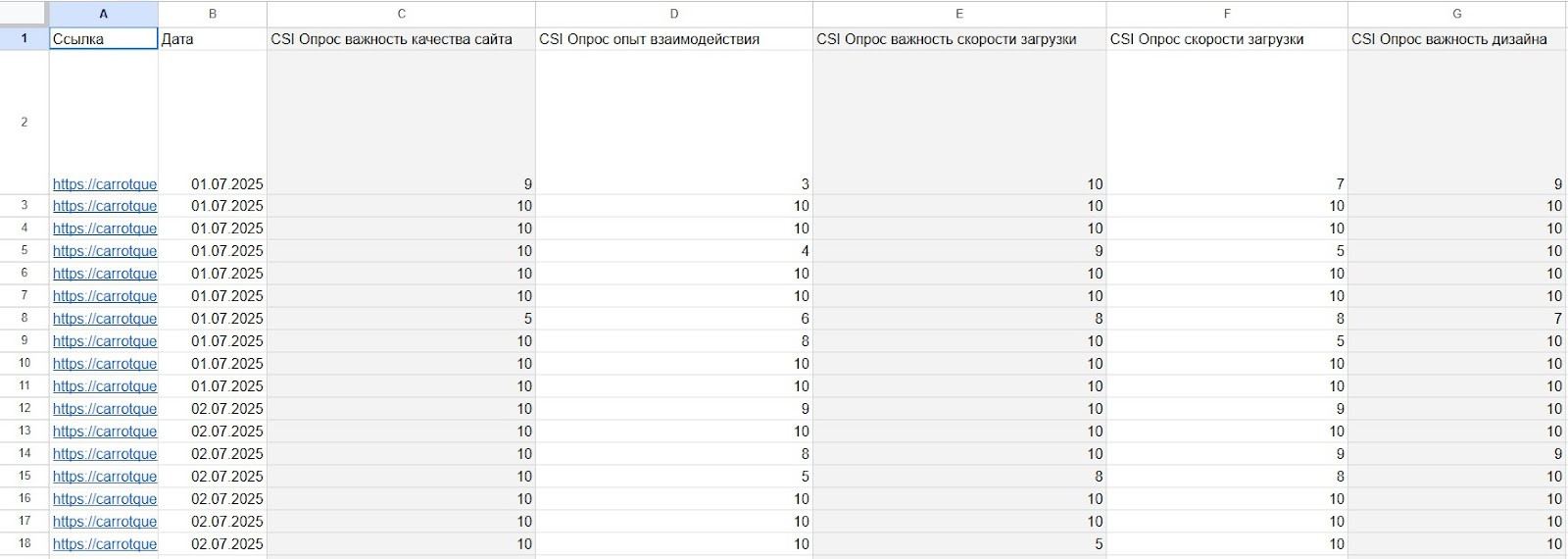Select row 18 via row number
1568x559 pixels.
(x=24, y=543)
